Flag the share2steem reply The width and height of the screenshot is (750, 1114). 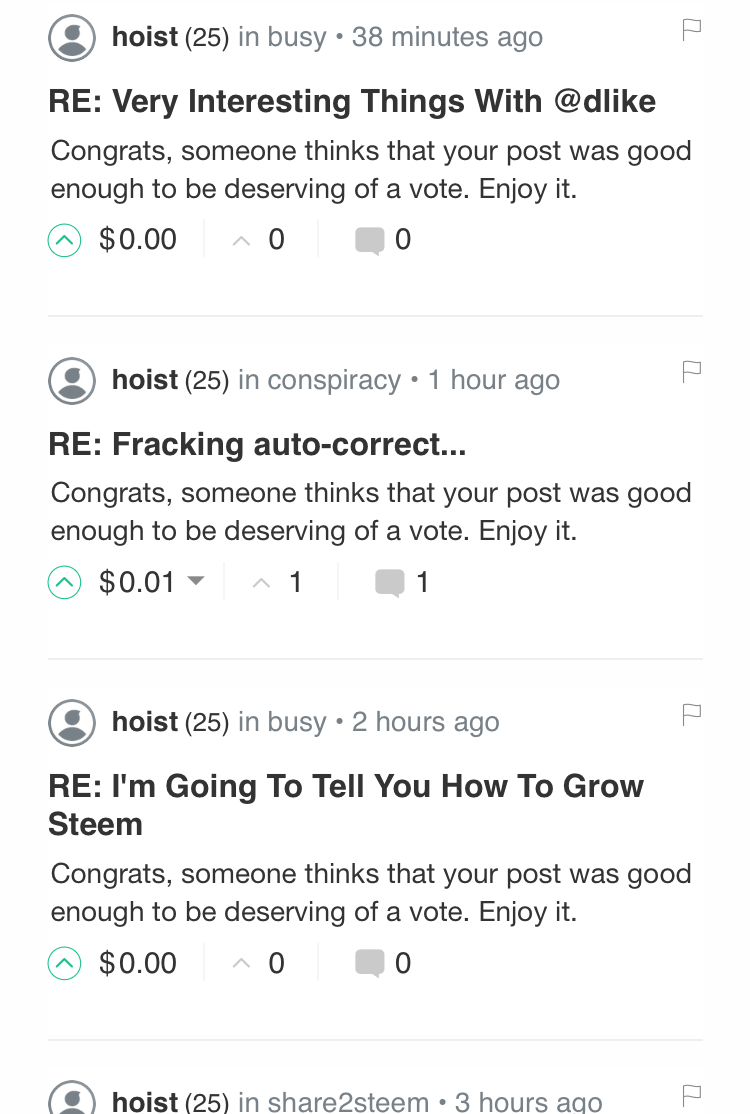pyautogui.click(x=691, y=1095)
